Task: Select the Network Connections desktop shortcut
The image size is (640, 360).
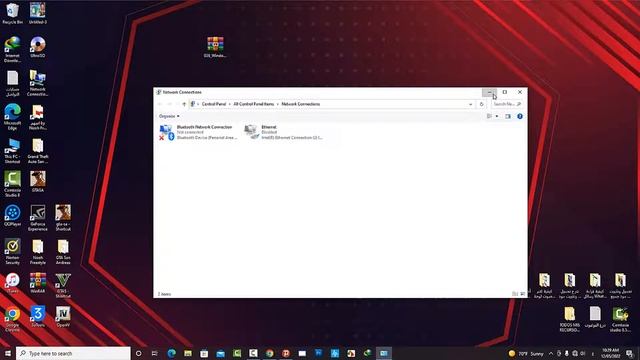Action: [38, 83]
